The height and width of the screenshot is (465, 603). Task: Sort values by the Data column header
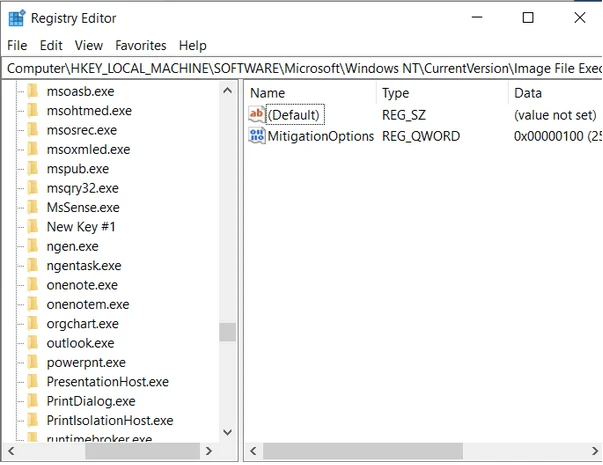pyautogui.click(x=555, y=93)
